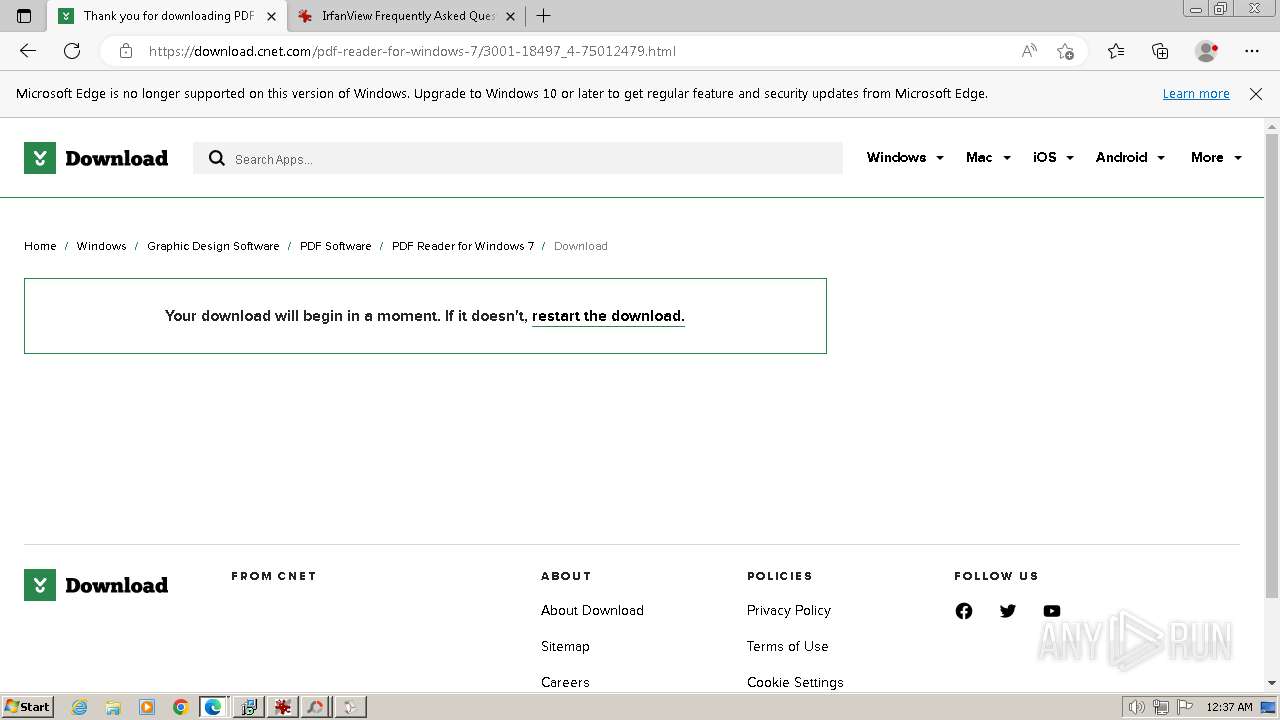
Task: Open a new browser tab
Action: [543, 16]
